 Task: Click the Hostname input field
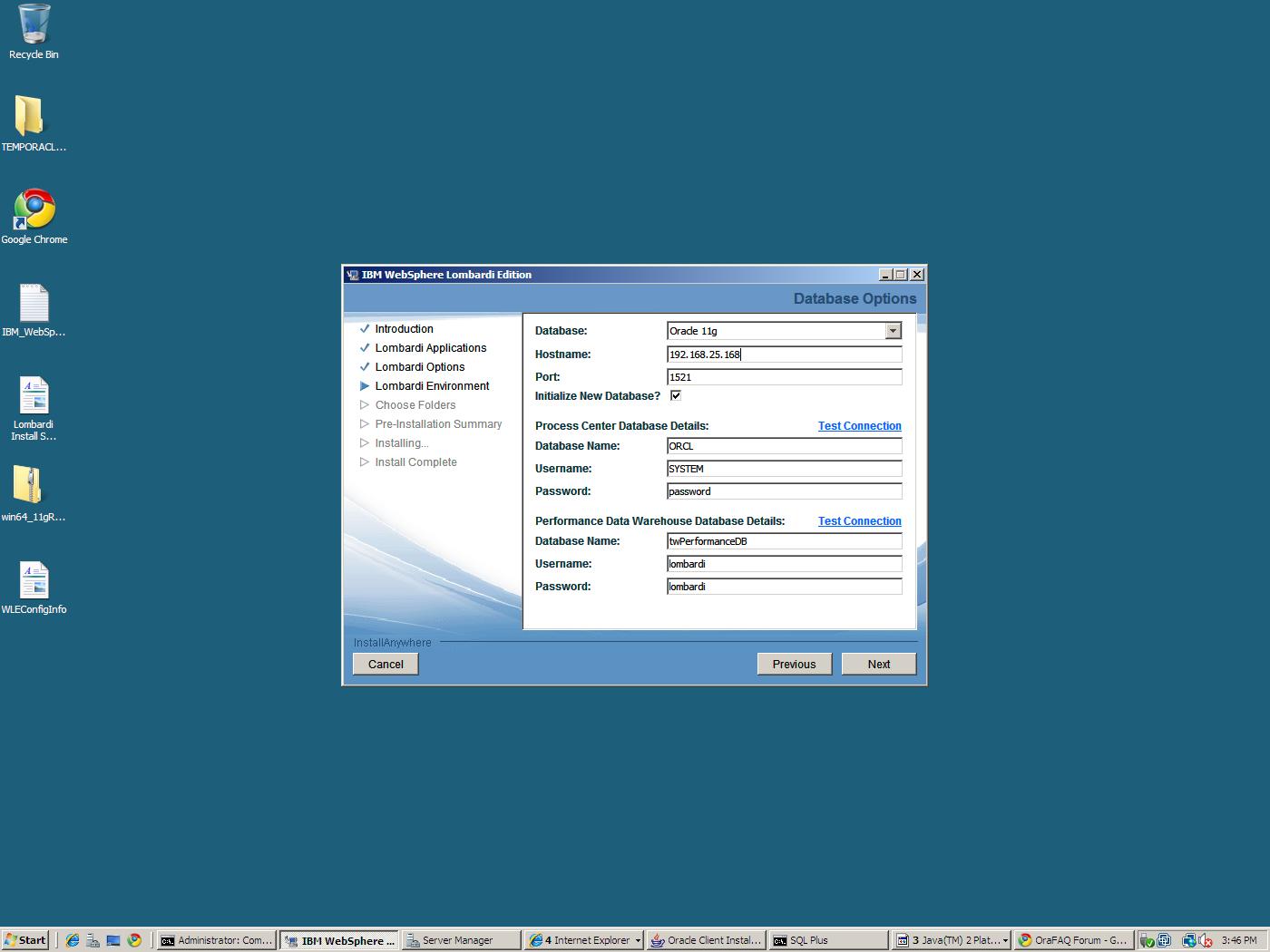(784, 355)
